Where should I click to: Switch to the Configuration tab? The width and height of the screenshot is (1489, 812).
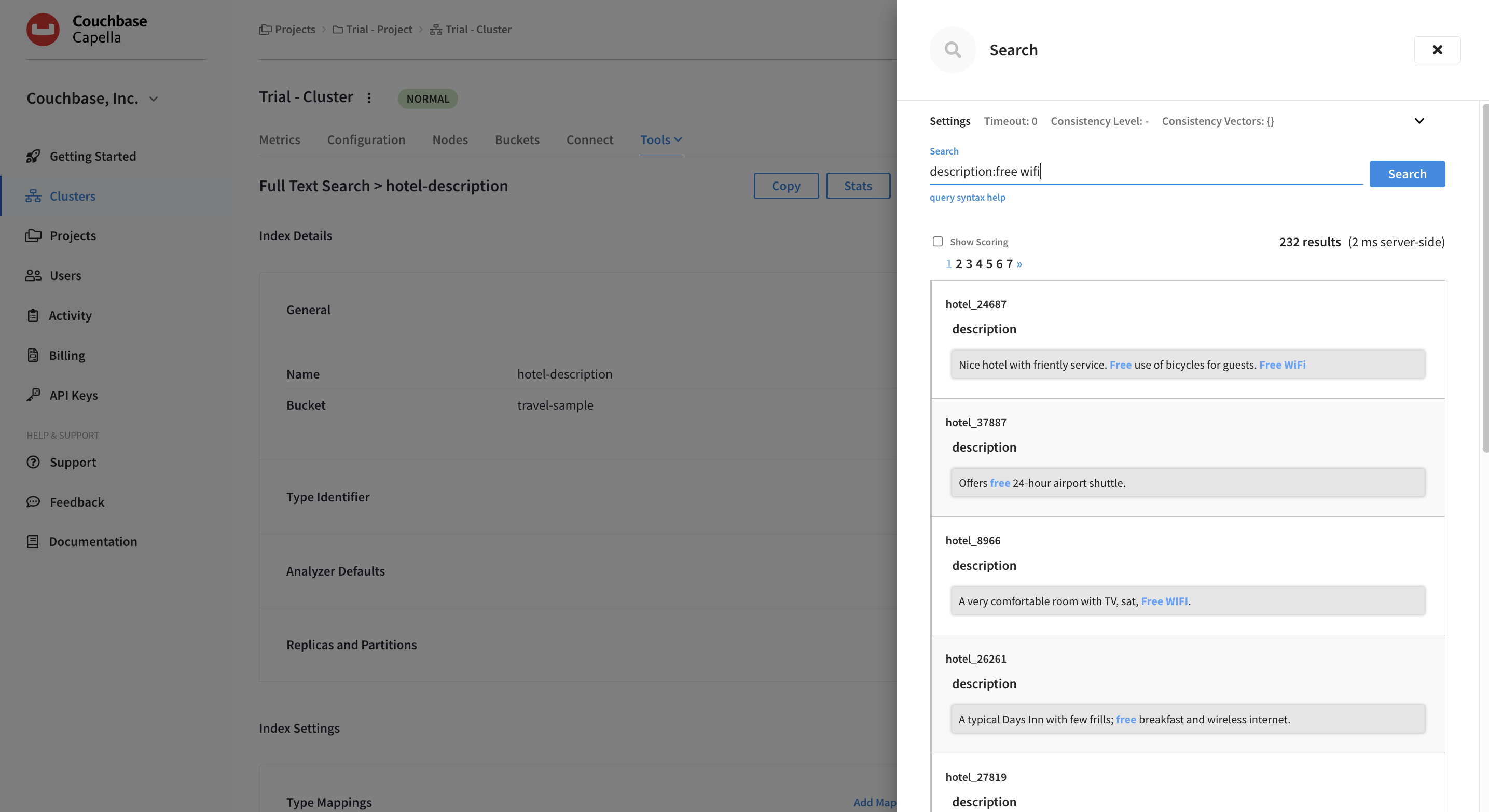tap(366, 140)
